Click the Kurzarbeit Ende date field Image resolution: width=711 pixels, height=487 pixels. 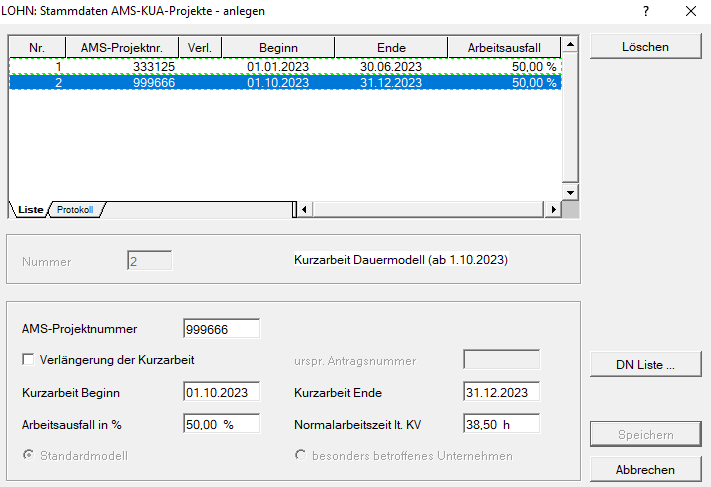click(x=501, y=392)
